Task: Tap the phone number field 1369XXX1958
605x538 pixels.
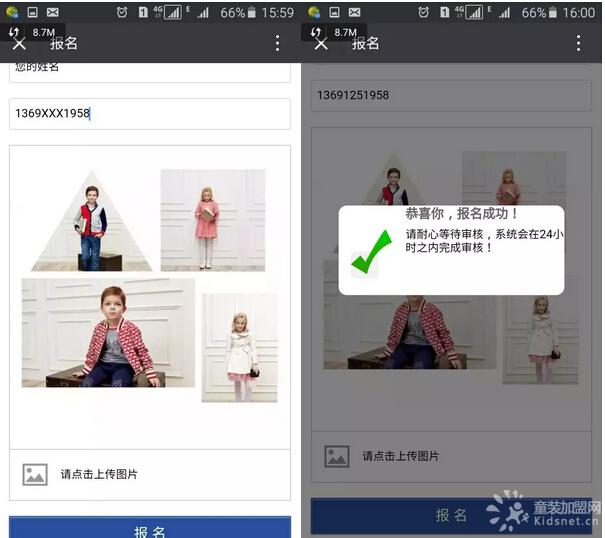Action: click(x=150, y=113)
